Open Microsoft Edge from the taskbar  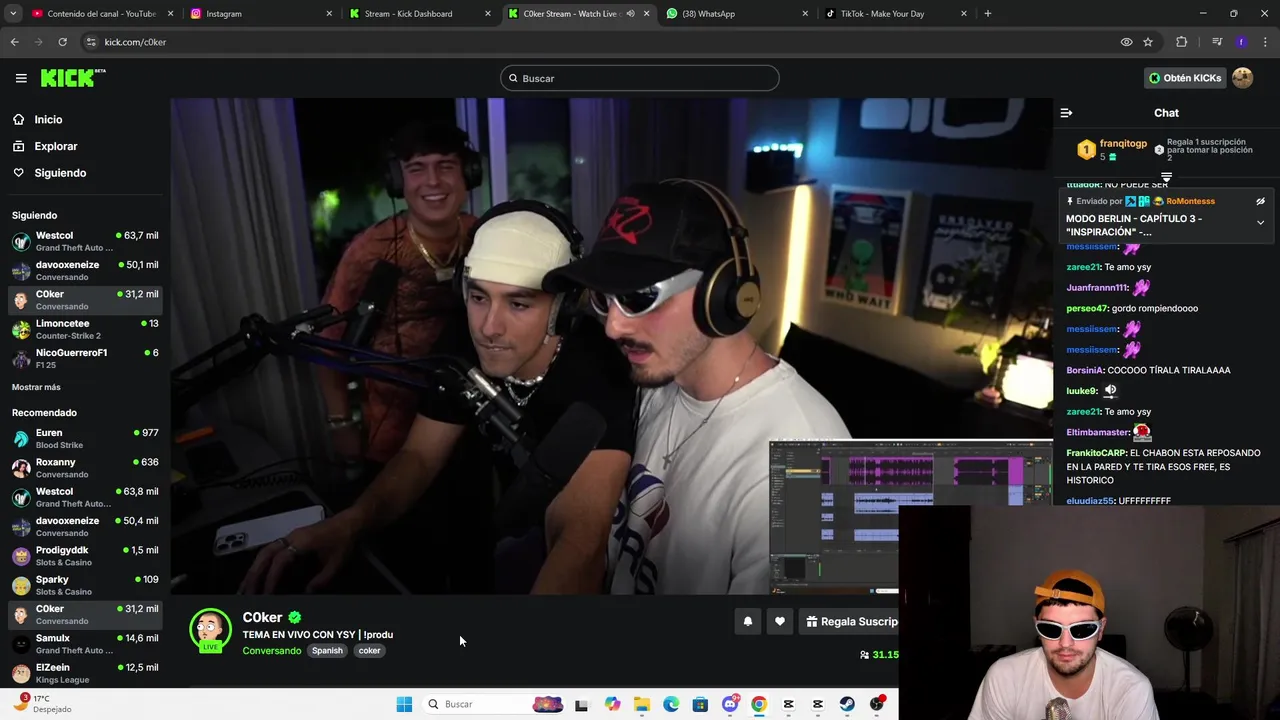pos(671,704)
